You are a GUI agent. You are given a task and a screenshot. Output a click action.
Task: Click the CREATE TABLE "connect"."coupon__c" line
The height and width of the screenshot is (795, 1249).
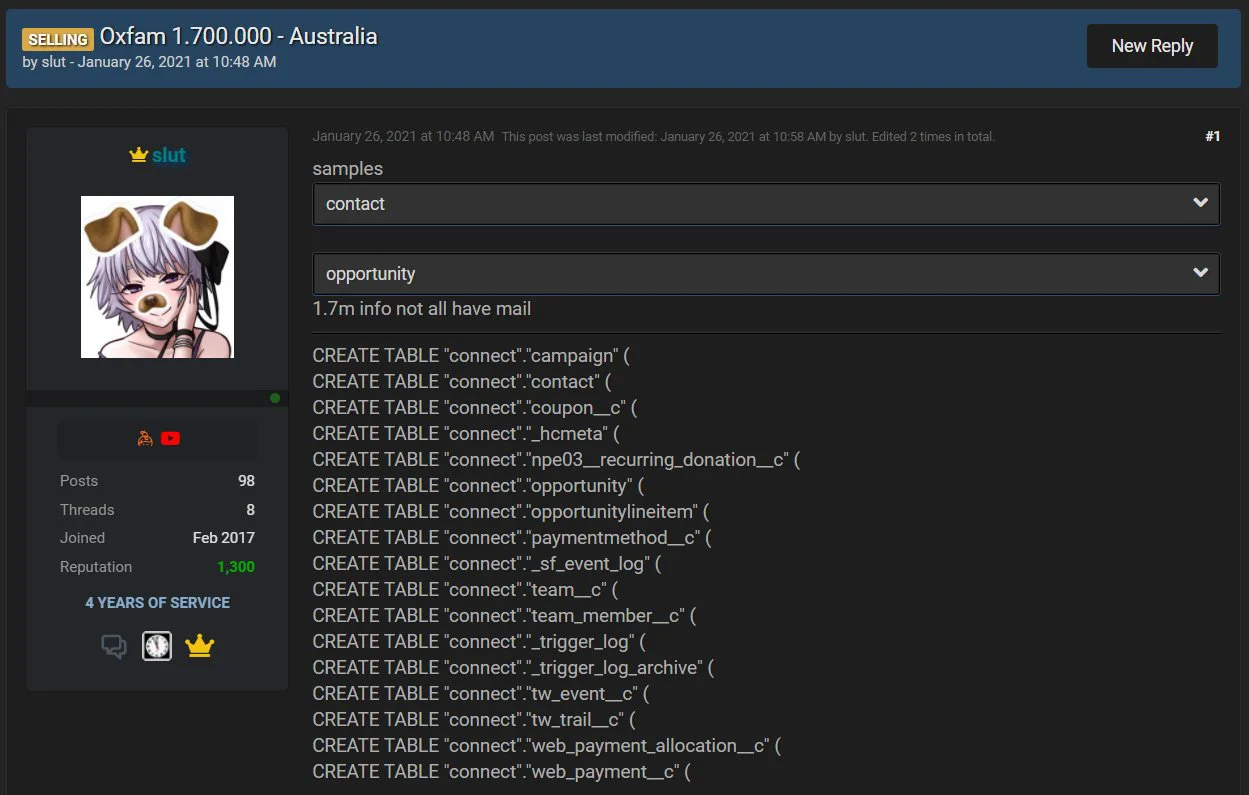coord(475,407)
